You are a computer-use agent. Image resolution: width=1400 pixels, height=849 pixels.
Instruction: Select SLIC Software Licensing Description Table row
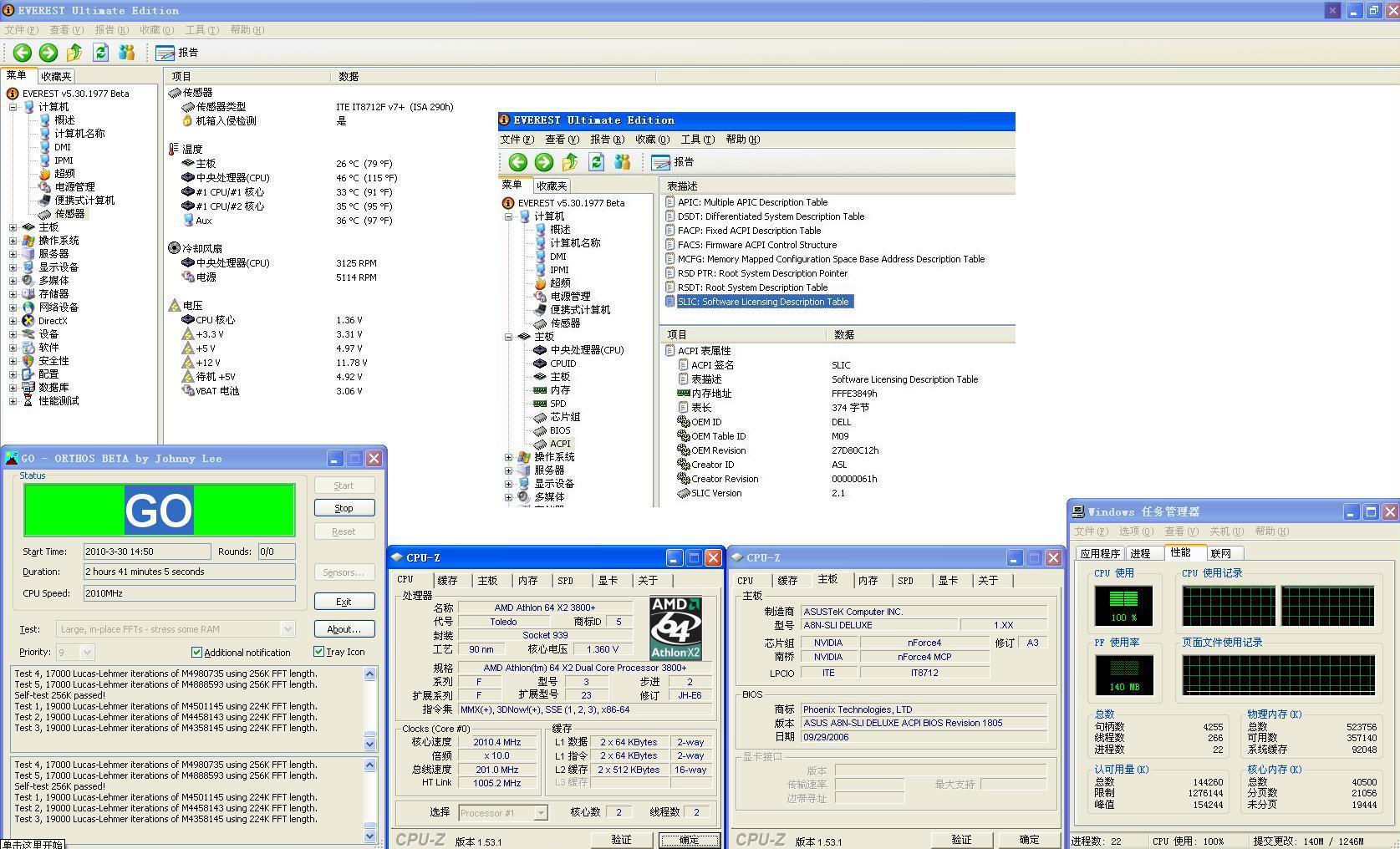coord(762,302)
